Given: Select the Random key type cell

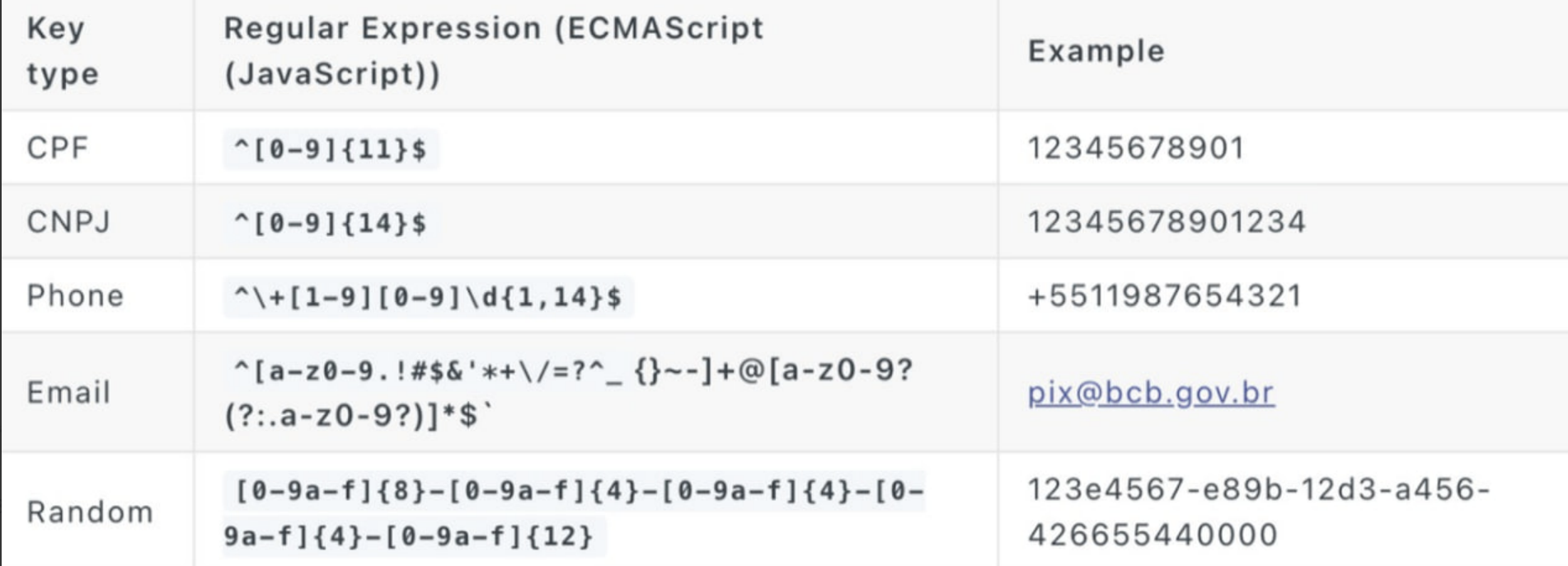Looking at the screenshot, I should [90, 512].
